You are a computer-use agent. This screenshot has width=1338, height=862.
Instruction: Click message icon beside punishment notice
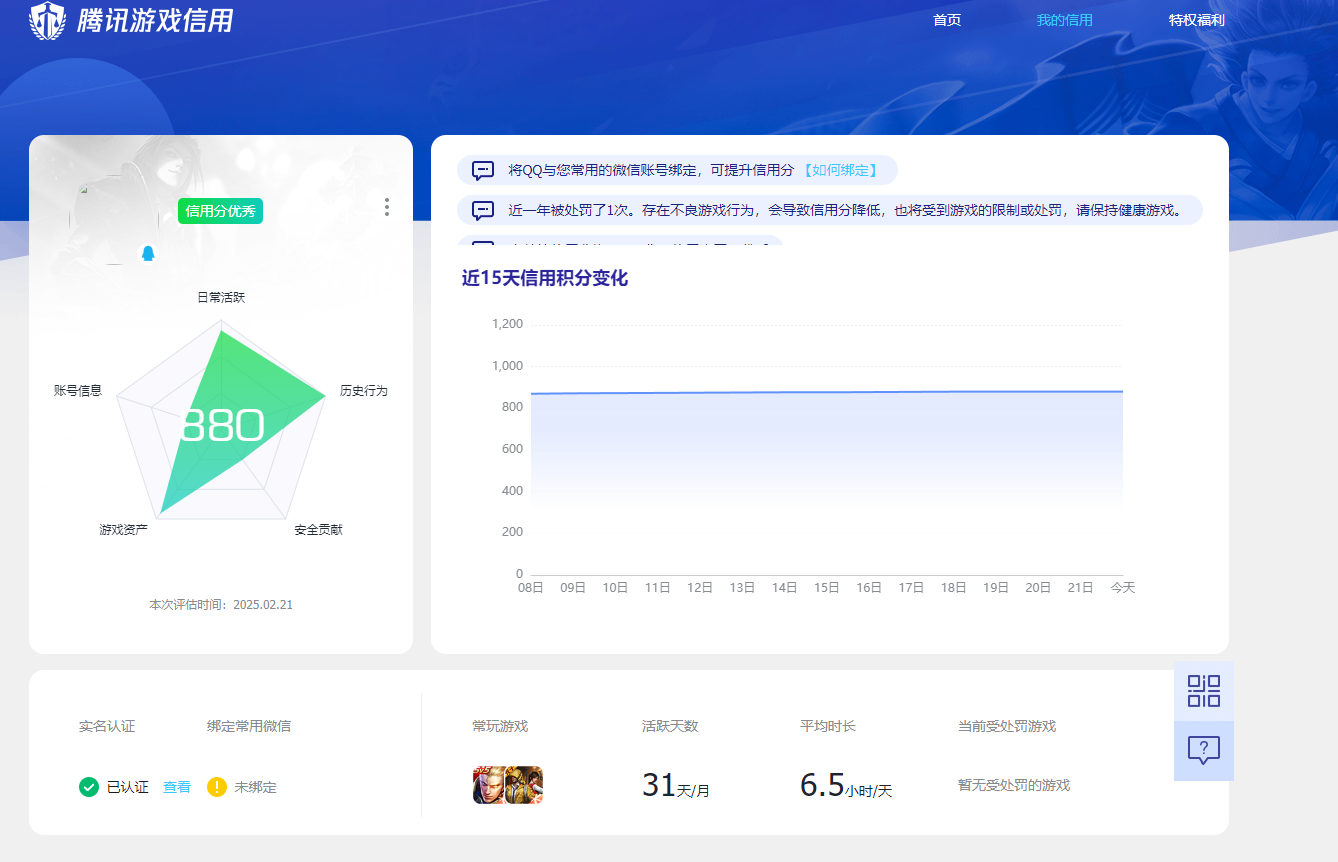[x=483, y=210]
